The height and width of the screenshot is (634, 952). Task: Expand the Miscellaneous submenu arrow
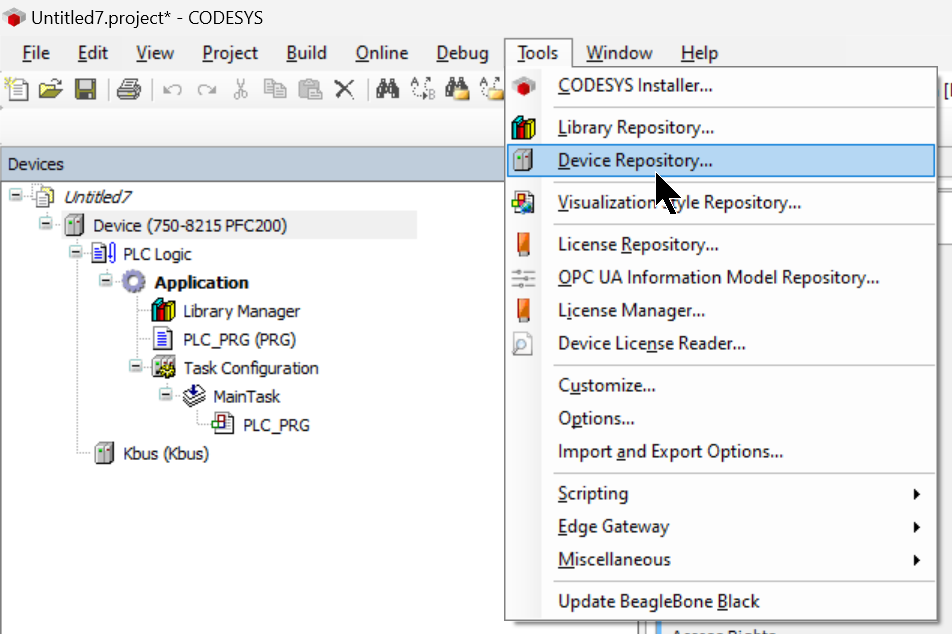pos(917,560)
